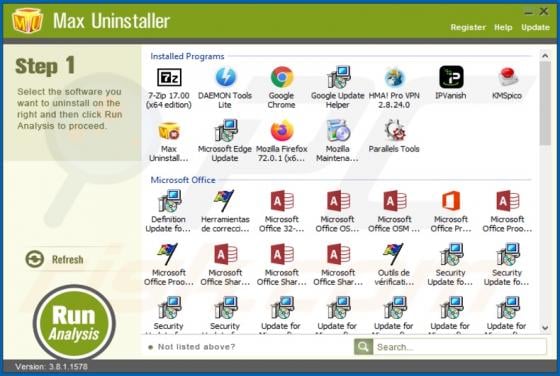The image size is (560, 376).
Task: Pick HMA! Pro VPN 2.8.24.0
Action: coord(394,77)
